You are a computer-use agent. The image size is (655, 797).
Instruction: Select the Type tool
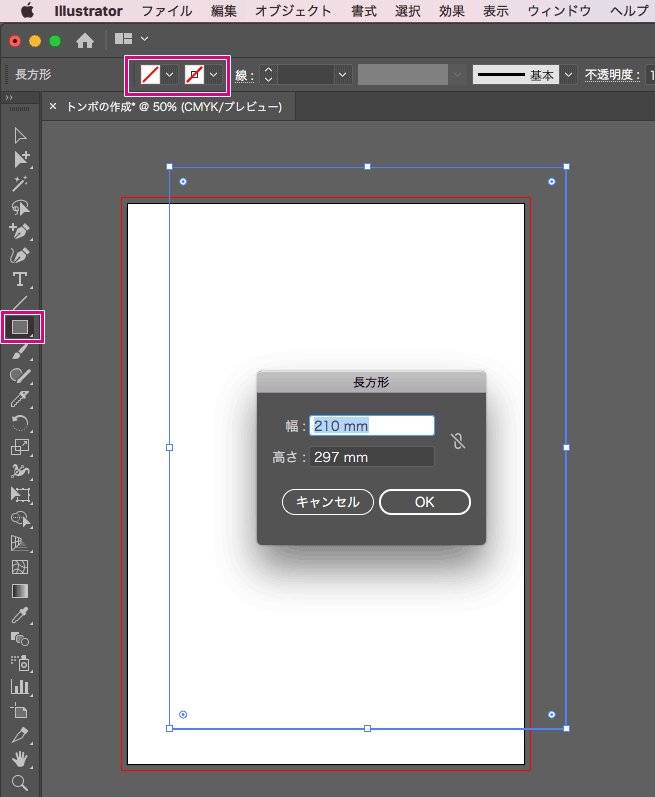[20, 279]
